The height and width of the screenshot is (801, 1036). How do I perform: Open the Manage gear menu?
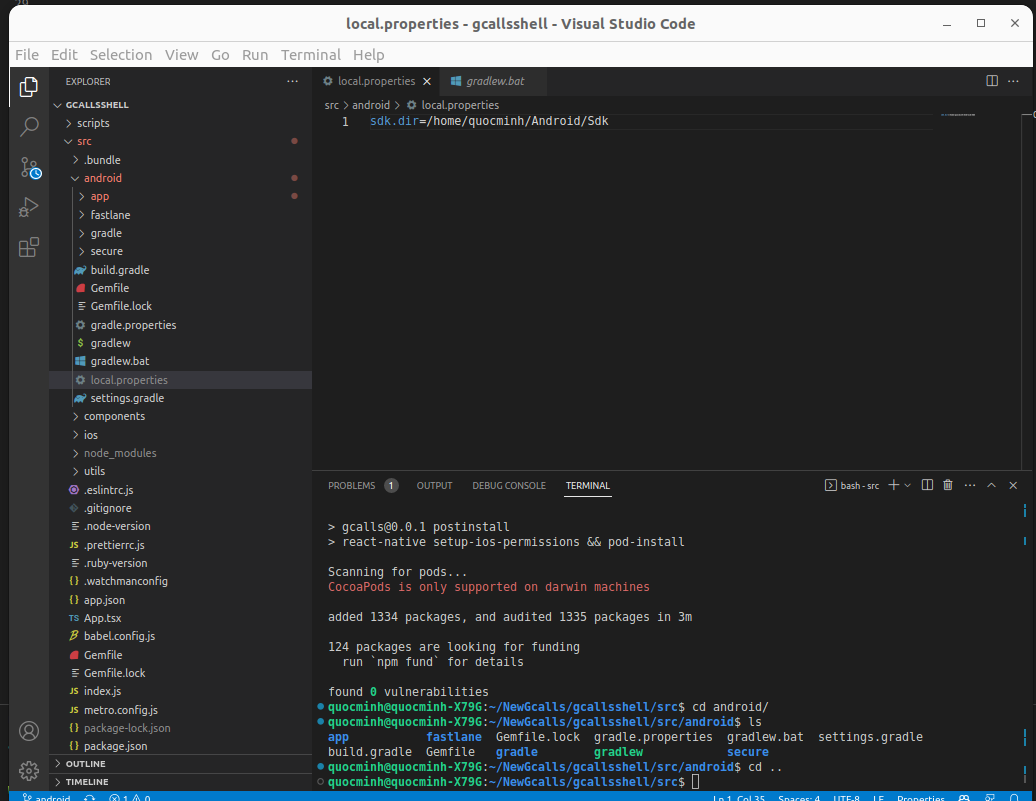tap(29, 771)
